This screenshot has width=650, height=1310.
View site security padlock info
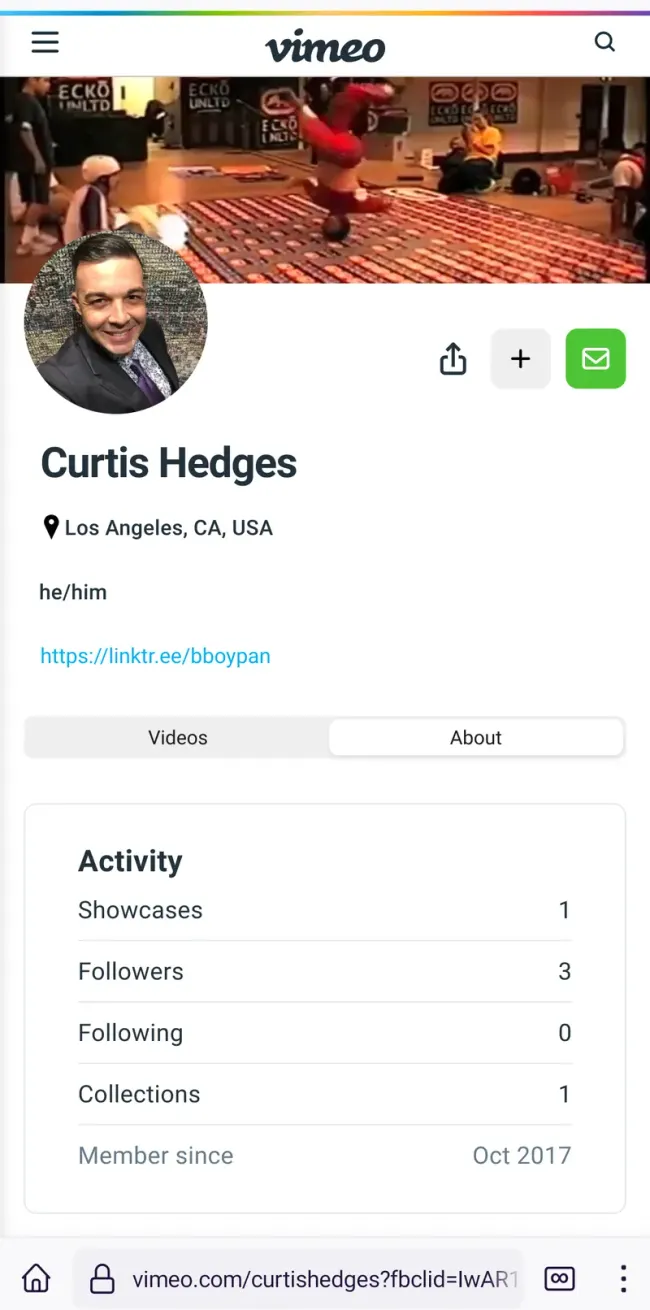point(102,1278)
